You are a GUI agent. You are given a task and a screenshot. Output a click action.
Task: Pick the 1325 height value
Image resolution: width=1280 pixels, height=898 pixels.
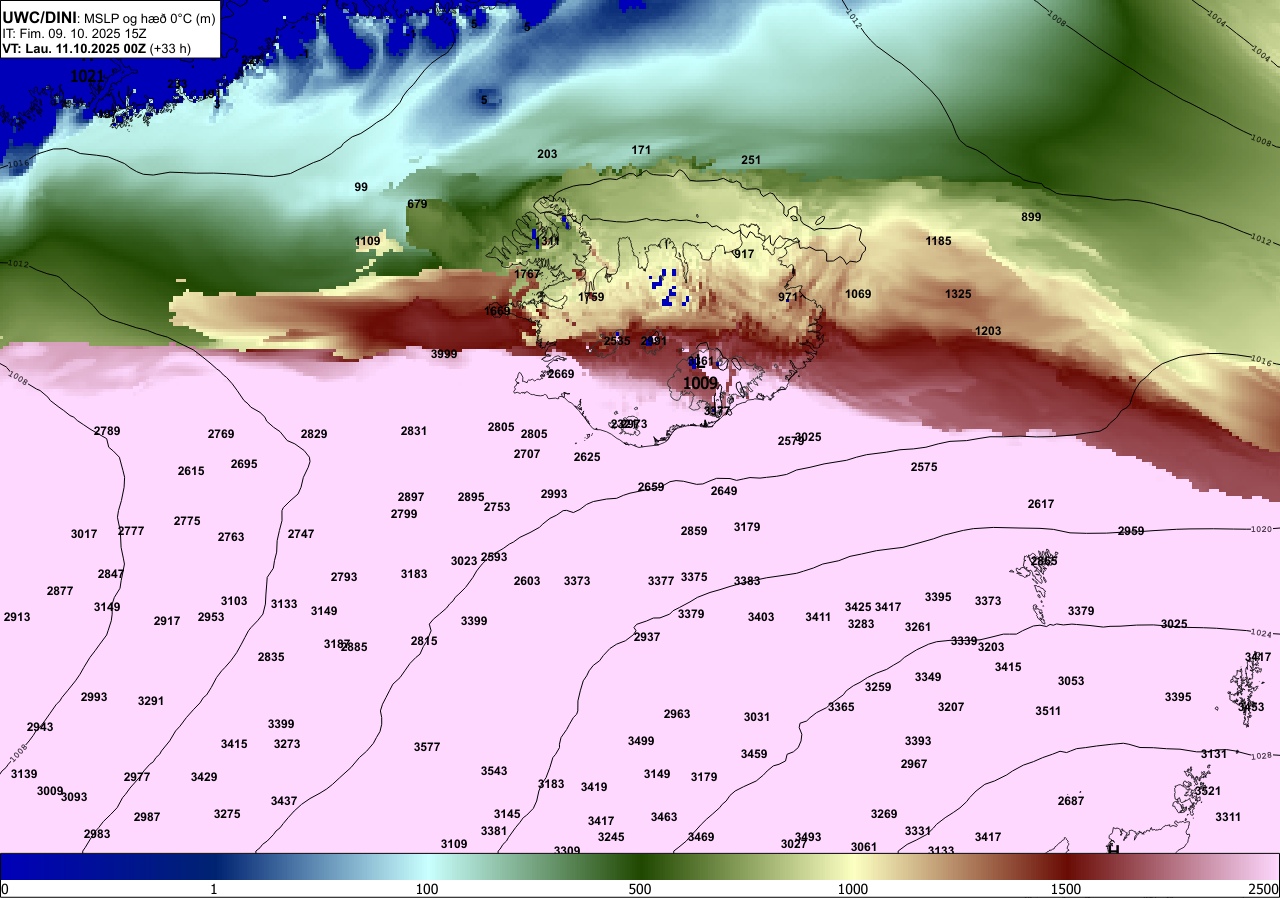pos(958,294)
